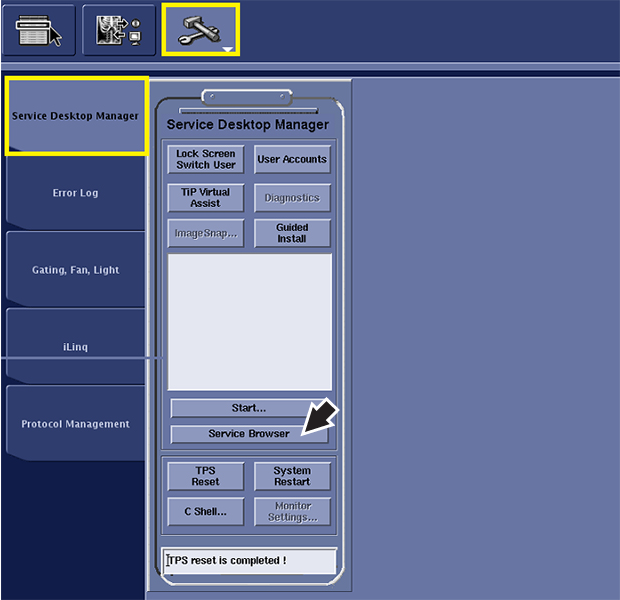Select the Service Desktop Manager tab

click(76, 117)
